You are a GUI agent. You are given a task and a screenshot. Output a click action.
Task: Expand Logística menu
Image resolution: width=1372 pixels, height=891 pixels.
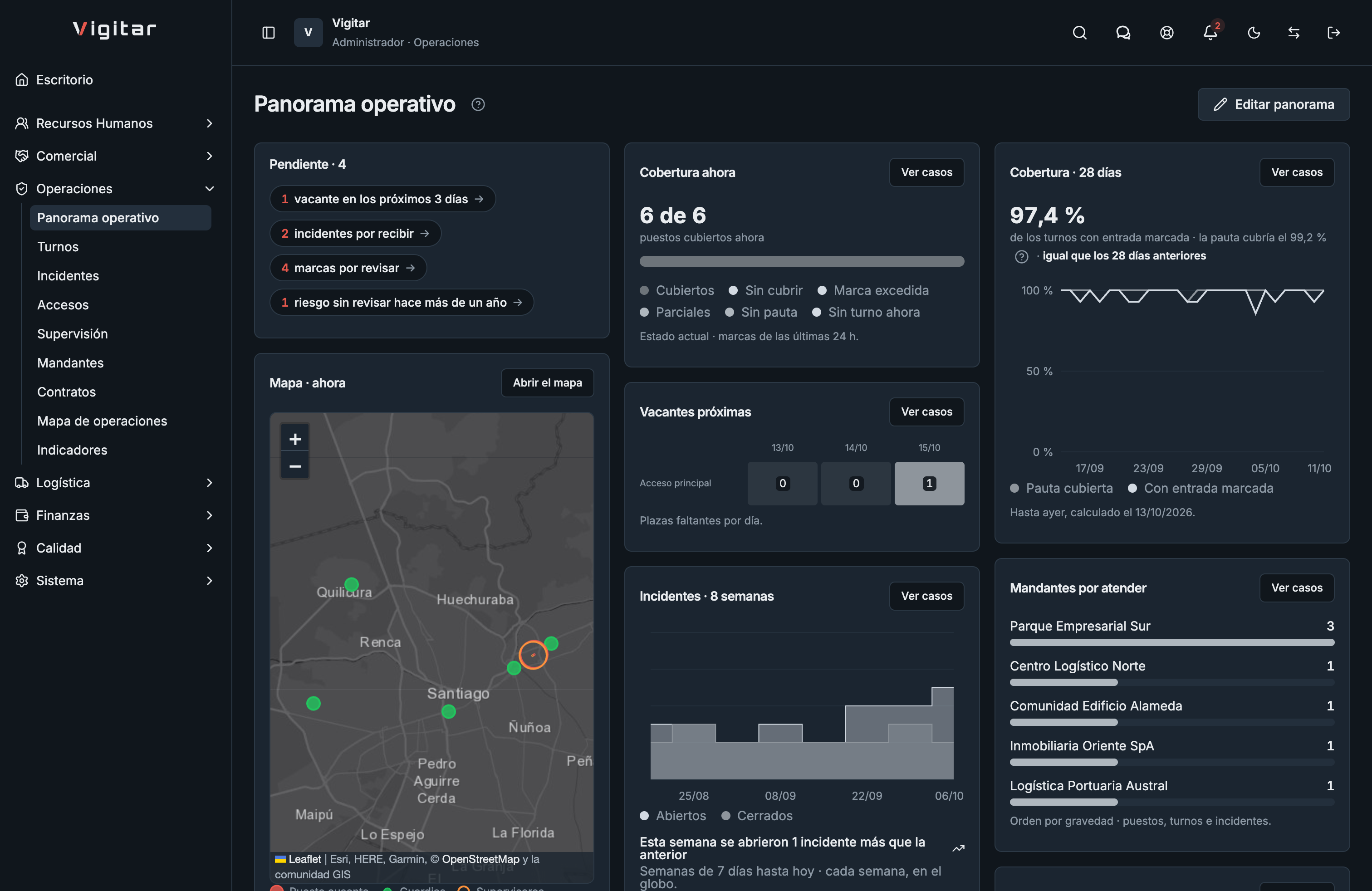coord(115,482)
